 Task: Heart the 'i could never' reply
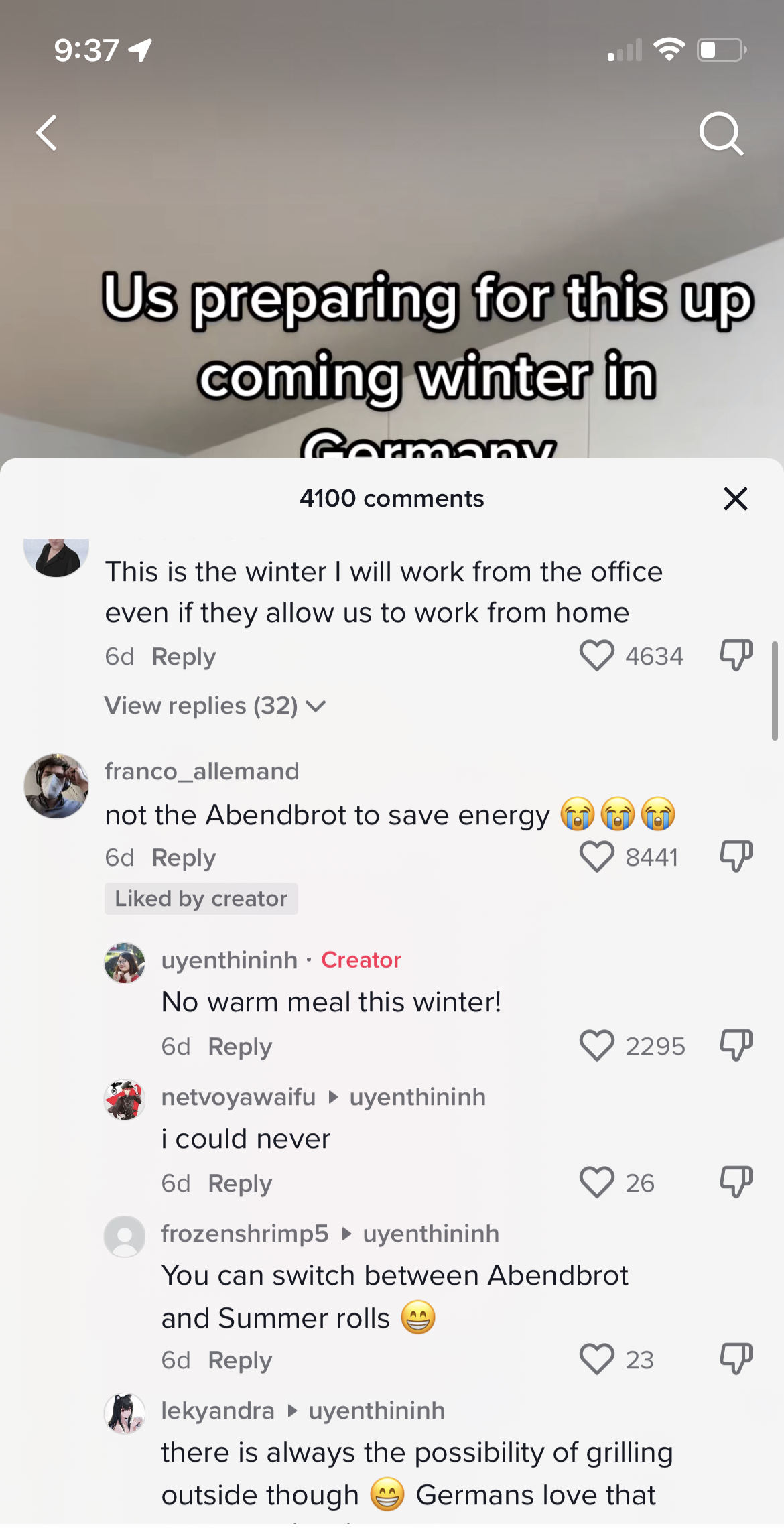tap(596, 1182)
